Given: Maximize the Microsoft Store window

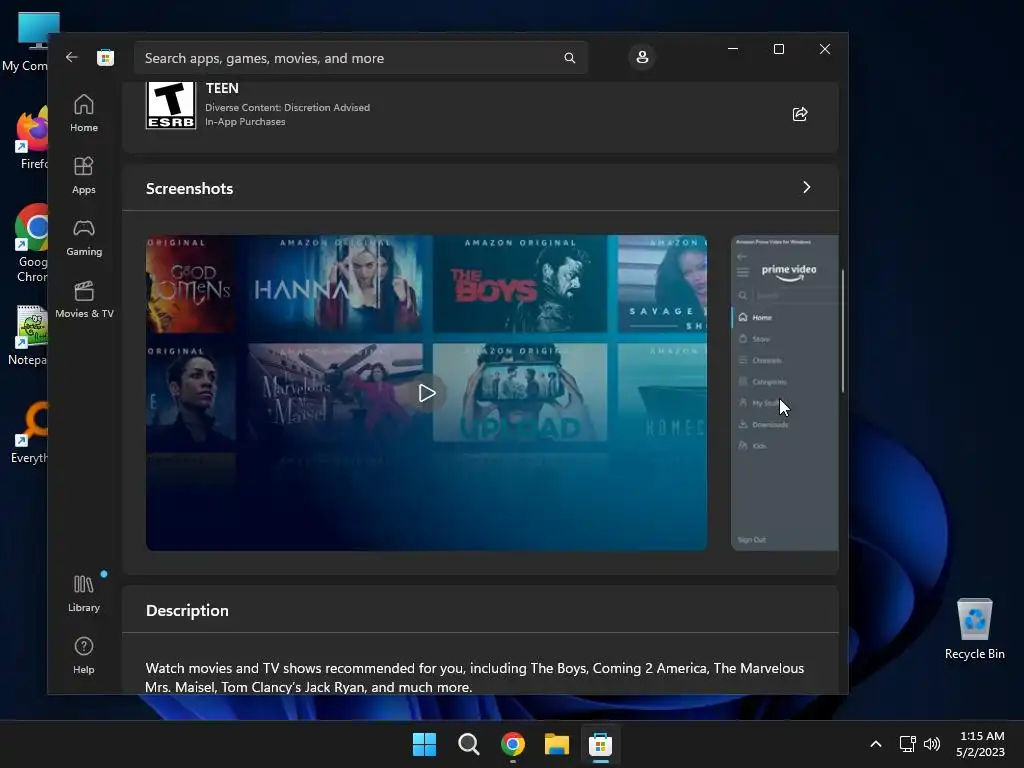Looking at the screenshot, I should pyautogui.click(x=778, y=49).
